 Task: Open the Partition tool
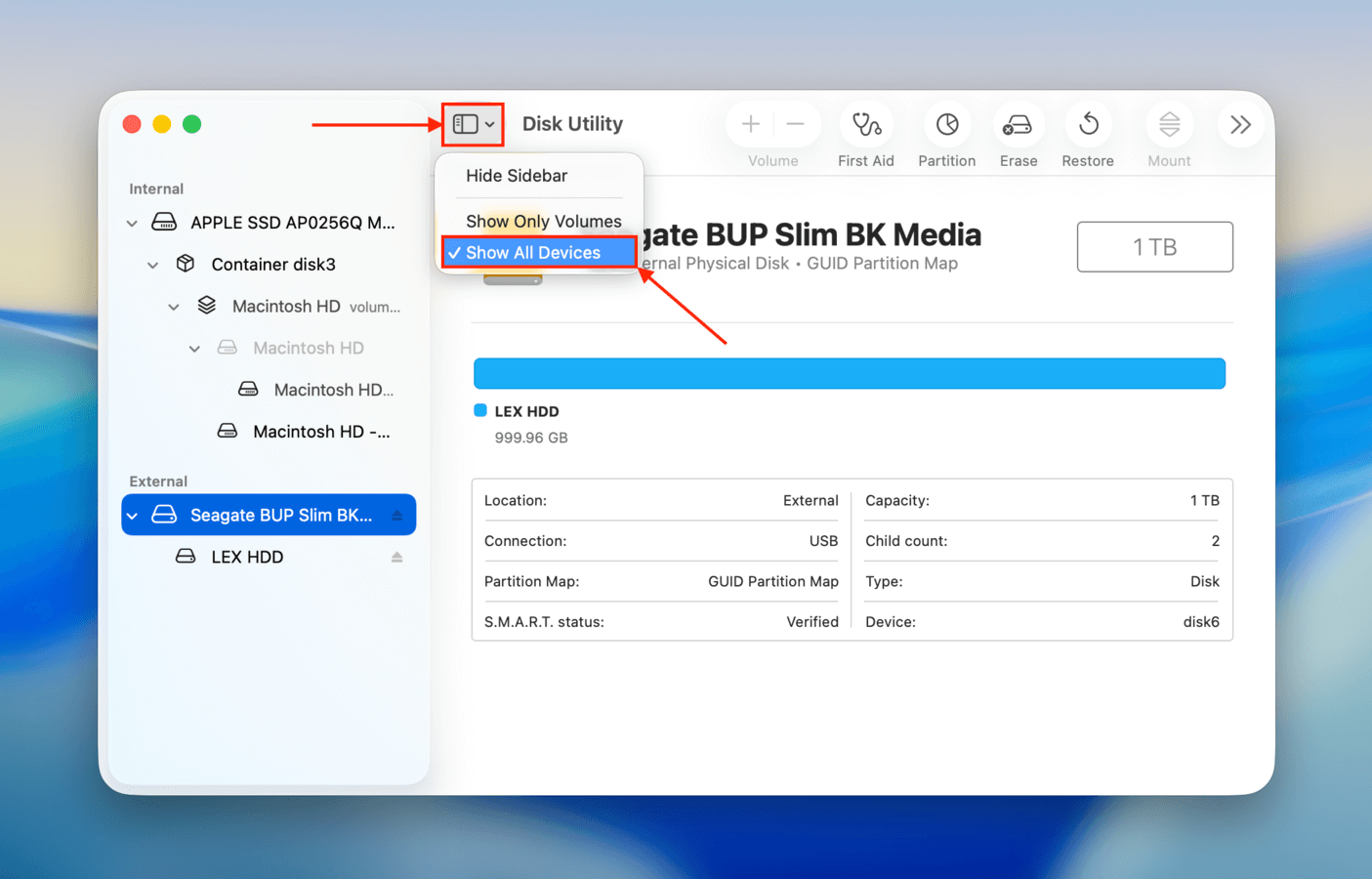tap(946, 124)
